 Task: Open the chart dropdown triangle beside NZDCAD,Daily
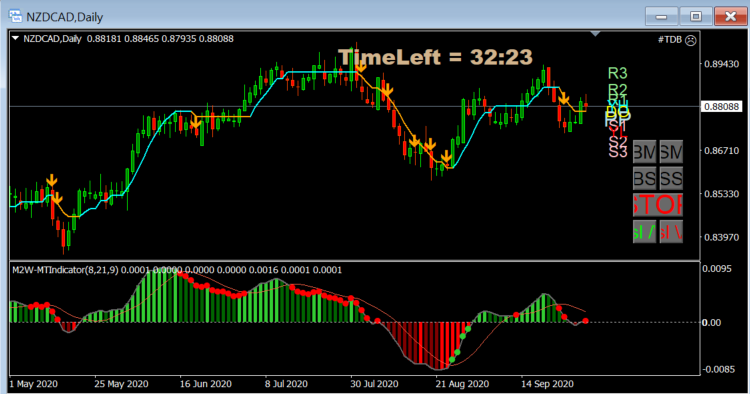(x=15, y=38)
